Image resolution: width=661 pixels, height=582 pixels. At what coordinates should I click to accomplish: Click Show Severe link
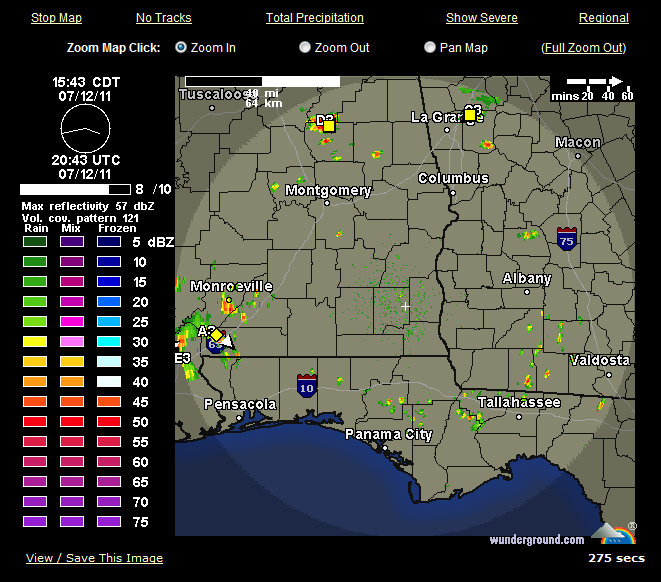pyautogui.click(x=481, y=18)
